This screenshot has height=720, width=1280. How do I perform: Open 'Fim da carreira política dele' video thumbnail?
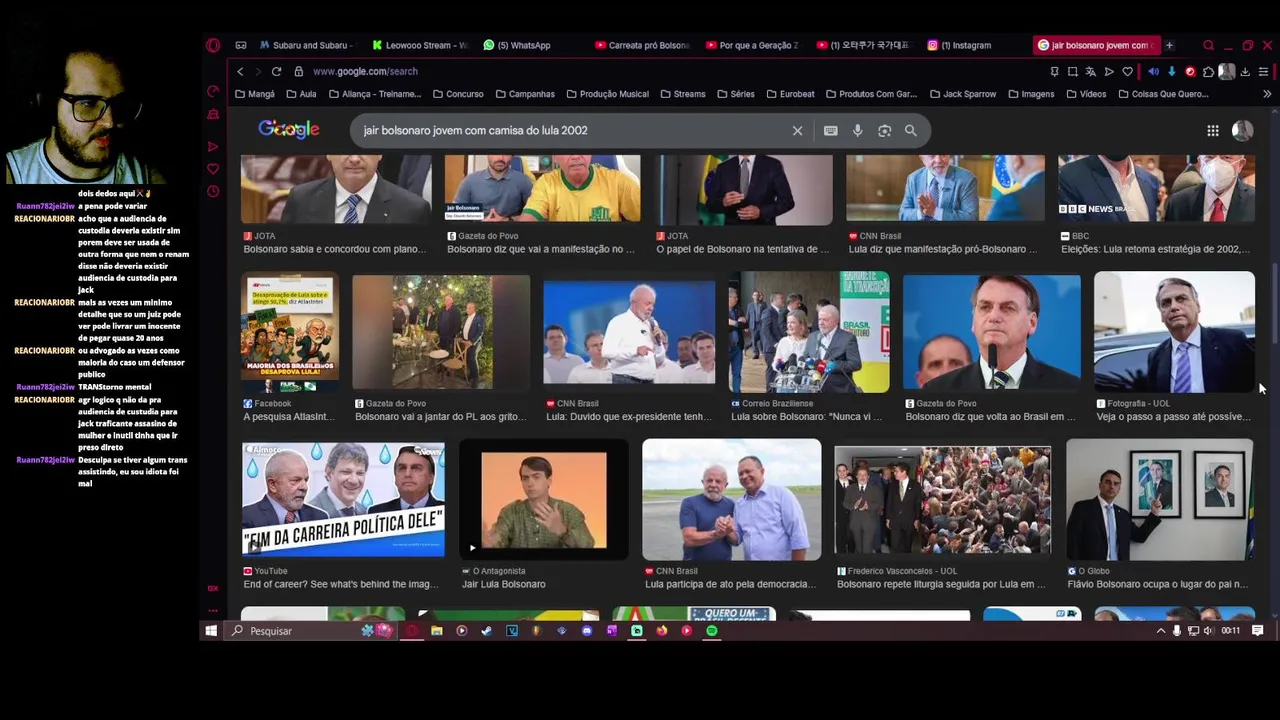click(343, 499)
